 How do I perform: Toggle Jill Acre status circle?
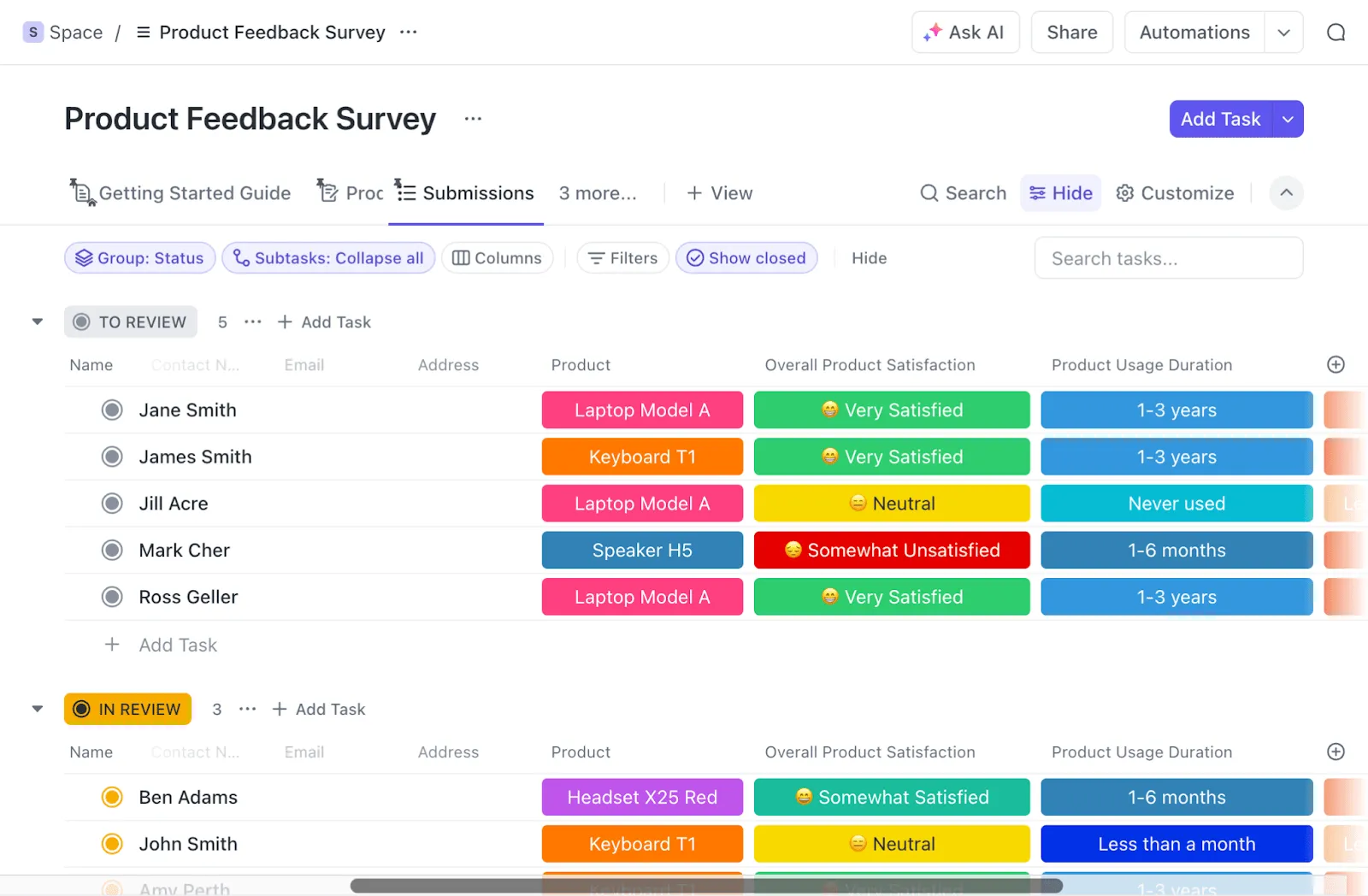click(x=112, y=504)
